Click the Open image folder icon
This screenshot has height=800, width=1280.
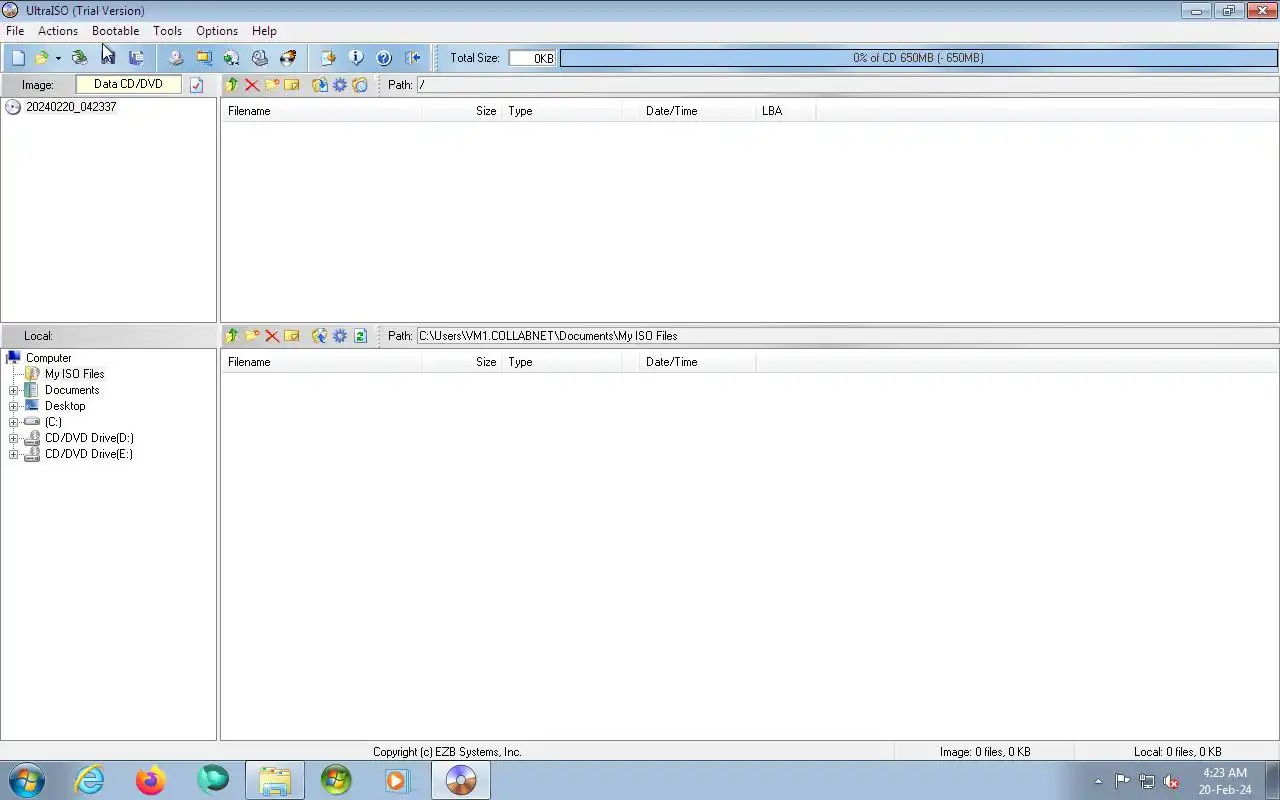(x=41, y=58)
